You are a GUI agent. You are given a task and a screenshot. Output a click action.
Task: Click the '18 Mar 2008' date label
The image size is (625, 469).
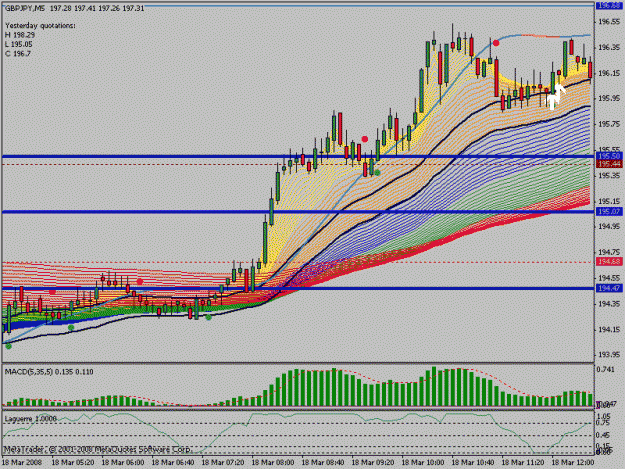click(21, 462)
